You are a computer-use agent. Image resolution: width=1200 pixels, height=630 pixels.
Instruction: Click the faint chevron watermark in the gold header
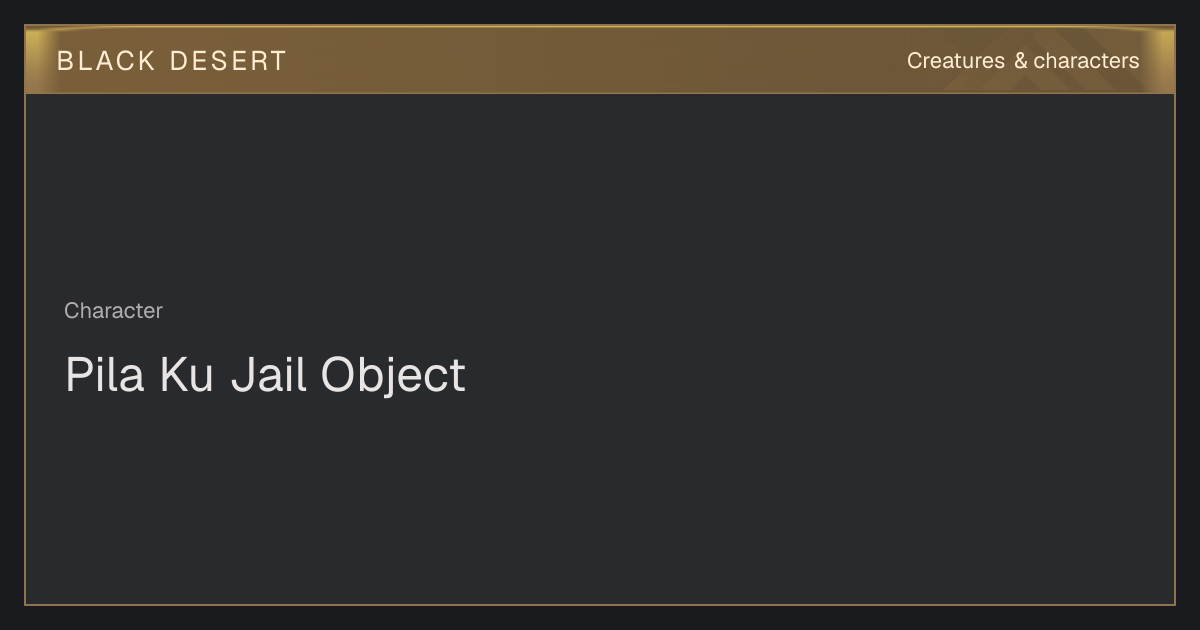pyautogui.click(x=1010, y=75)
